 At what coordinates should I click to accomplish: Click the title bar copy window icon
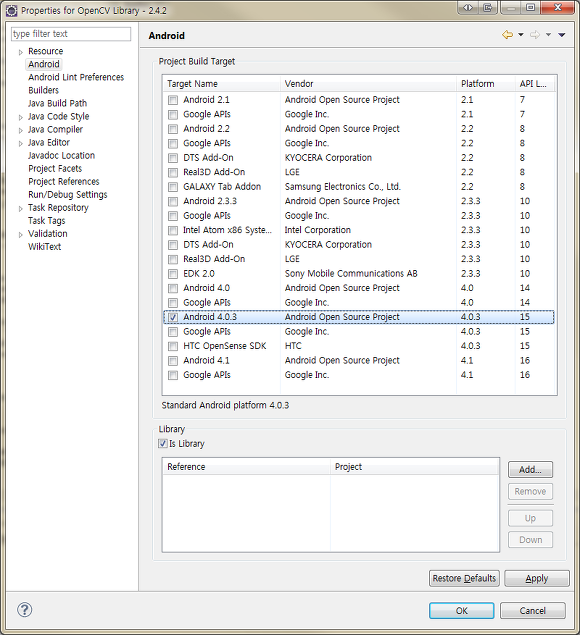(488, 7)
